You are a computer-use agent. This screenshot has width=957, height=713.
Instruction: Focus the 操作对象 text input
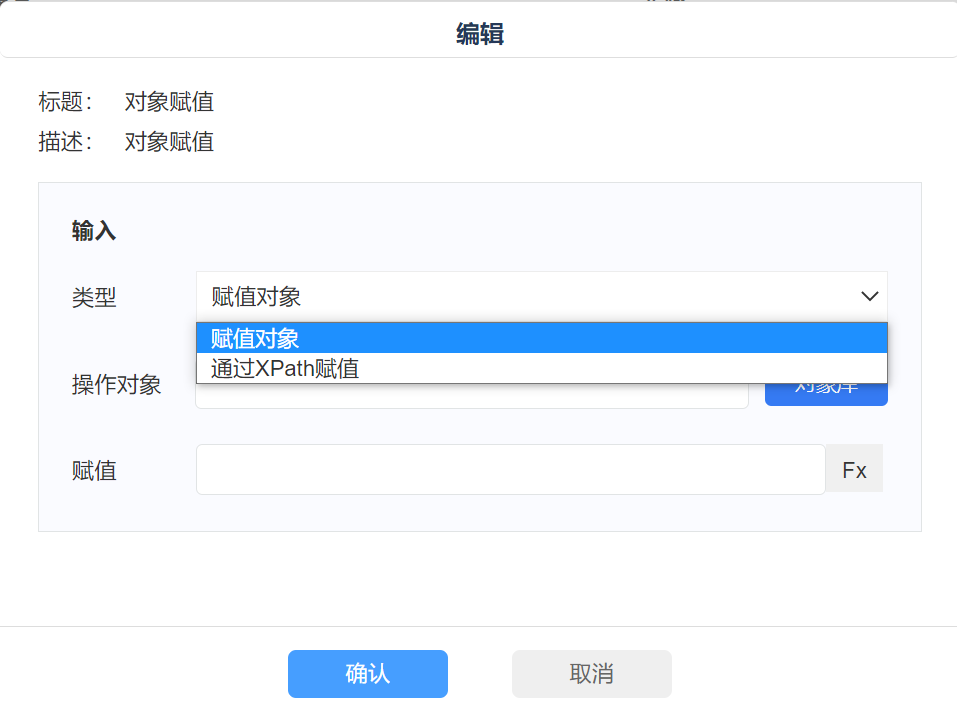[471, 397]
